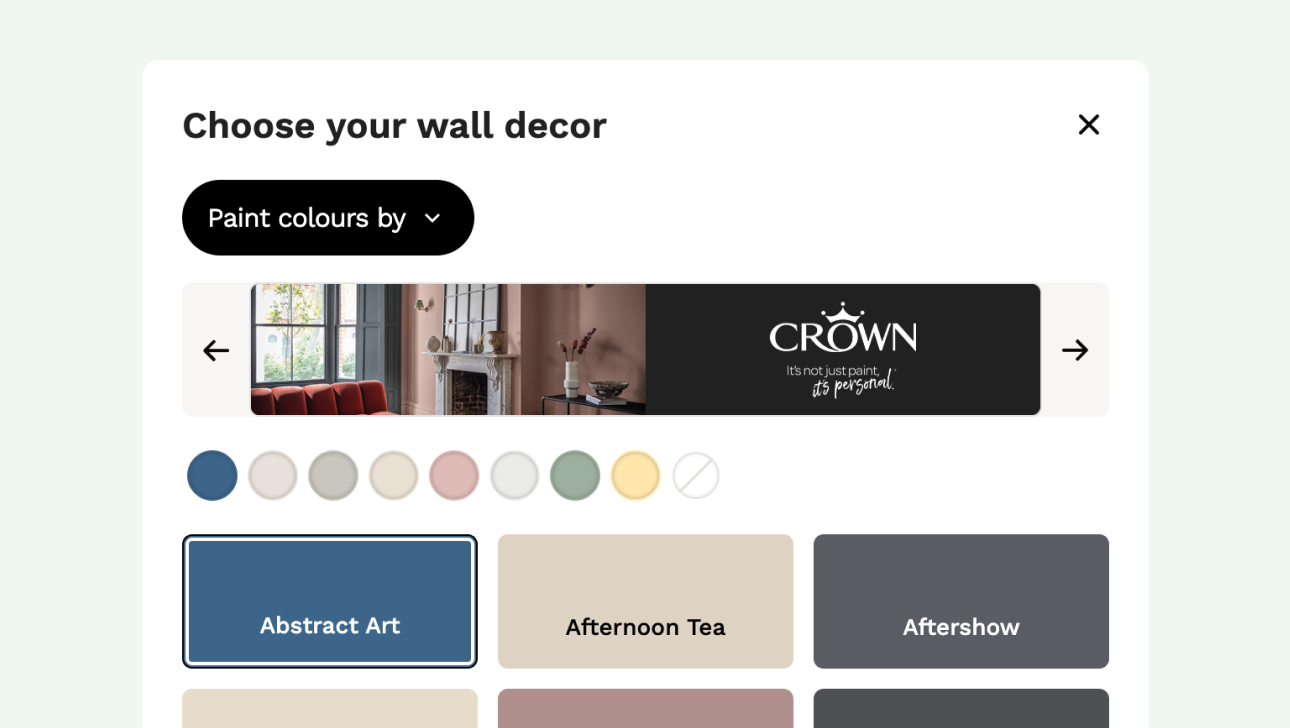The width and height of the screenshot is (1290, 728).
Task: Click the previous brand arrow
Action: click(216, 350)
